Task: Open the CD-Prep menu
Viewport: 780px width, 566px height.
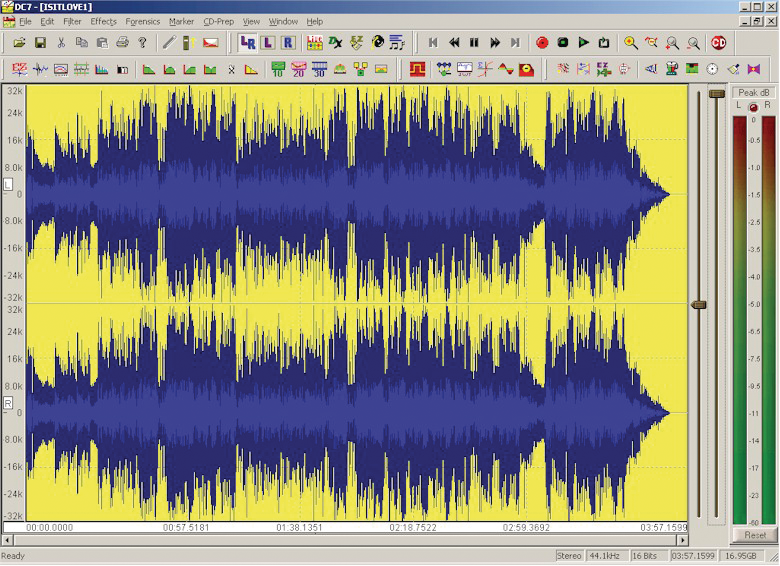Action: 217,21
